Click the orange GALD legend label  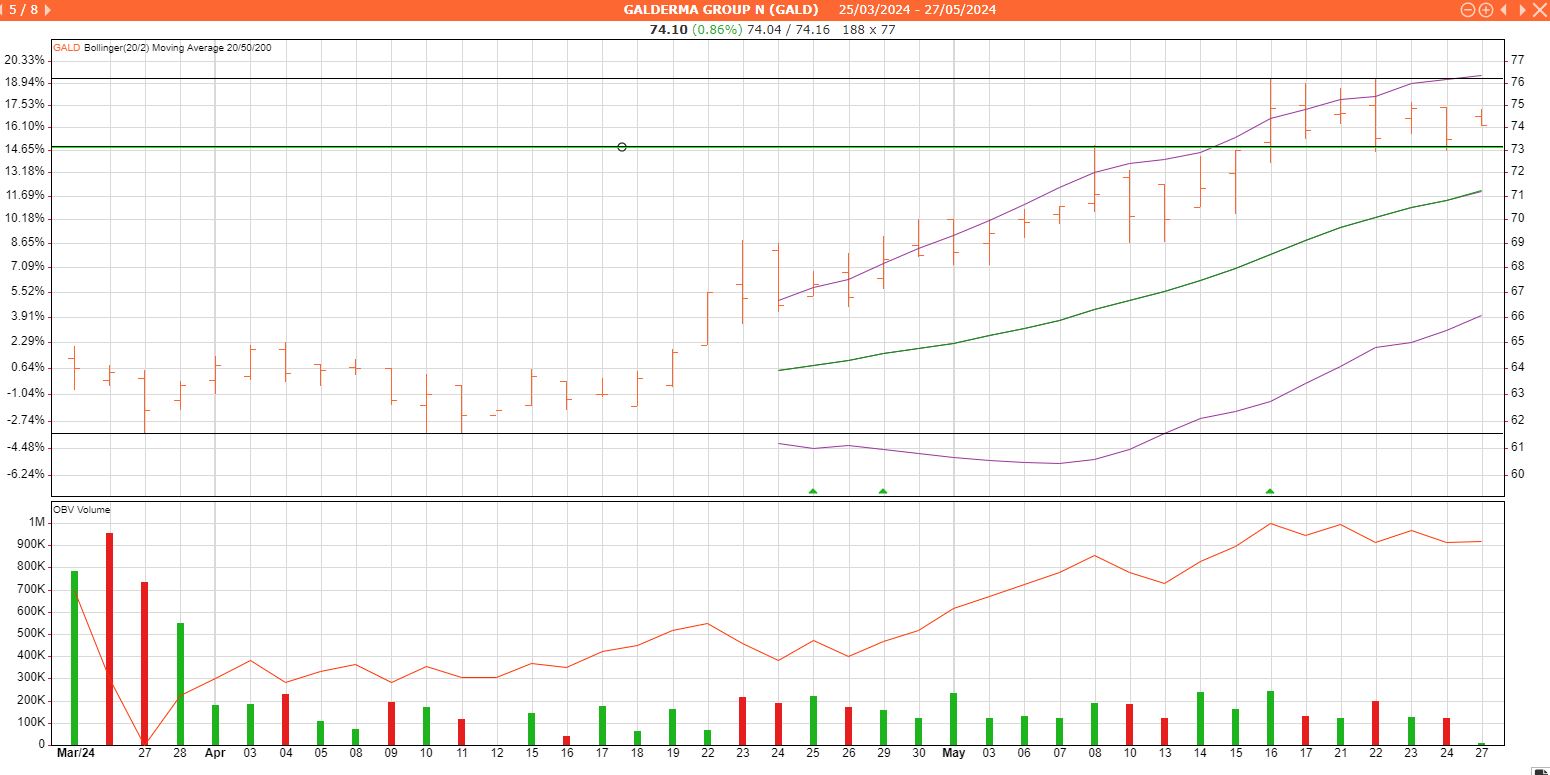pos(66,47)
